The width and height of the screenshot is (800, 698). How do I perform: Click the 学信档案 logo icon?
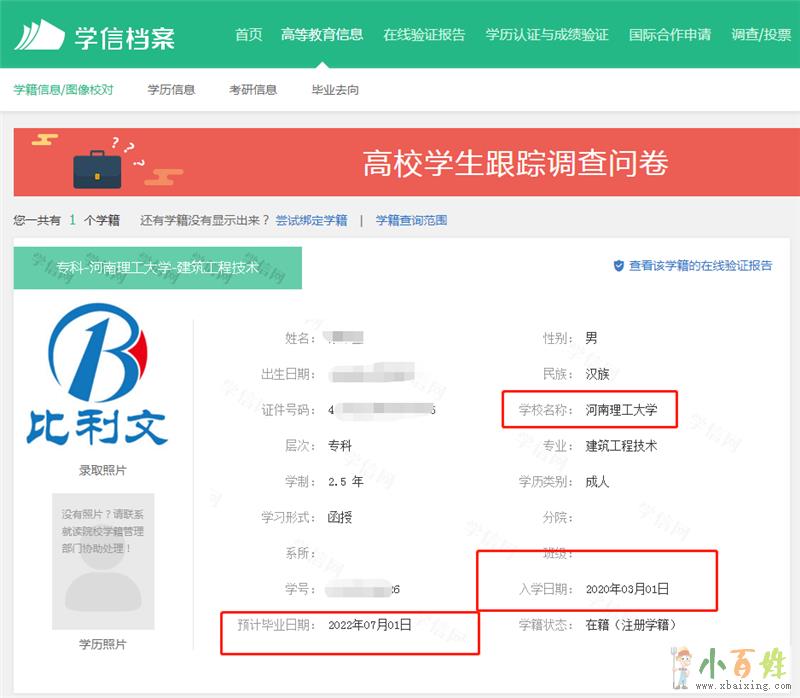39,35
